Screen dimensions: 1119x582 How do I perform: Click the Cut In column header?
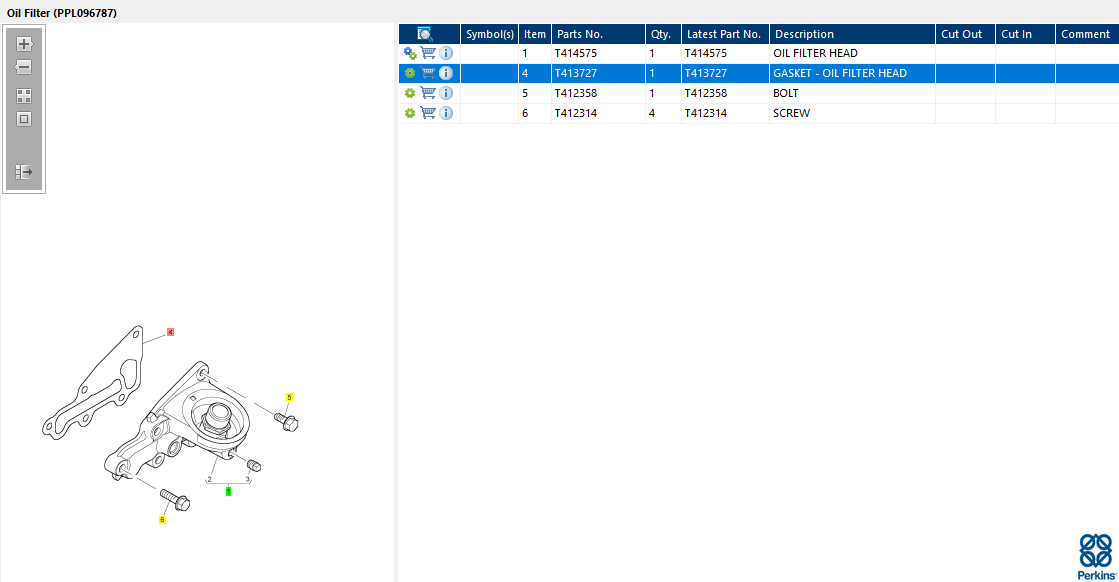pos(1026,34)
